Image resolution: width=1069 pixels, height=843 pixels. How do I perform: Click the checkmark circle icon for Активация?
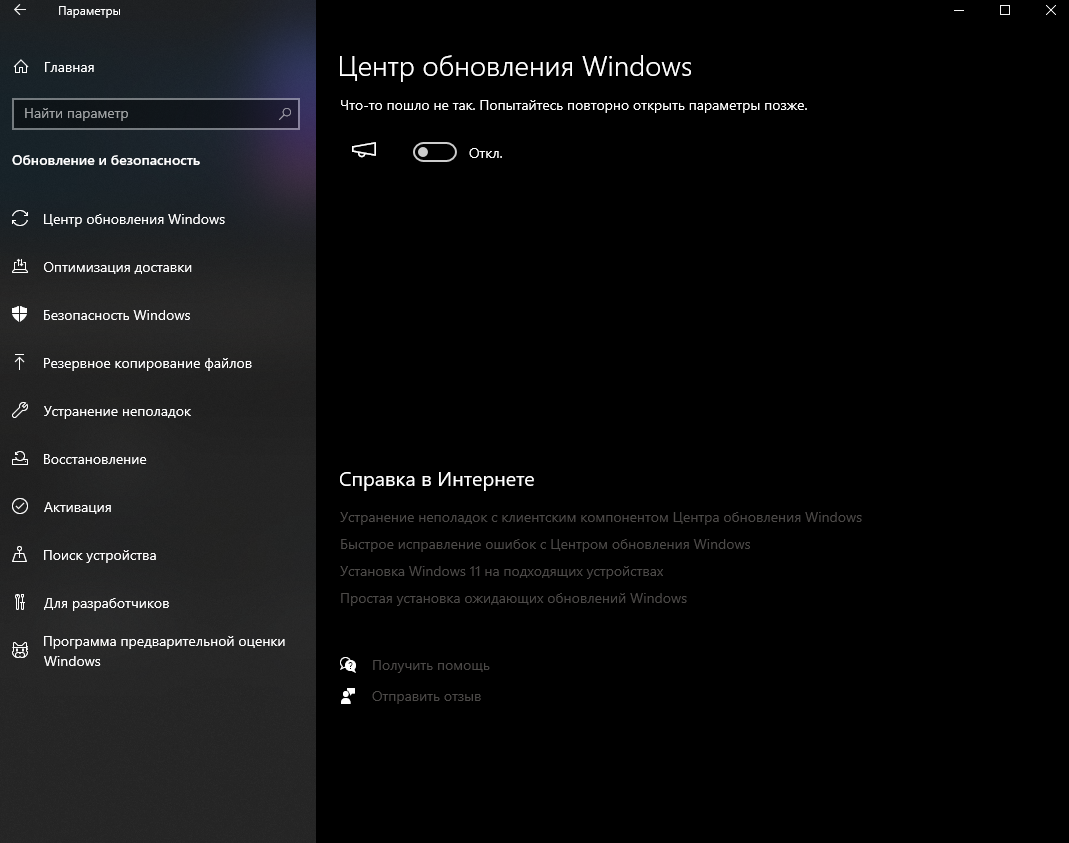click(20, 506)
